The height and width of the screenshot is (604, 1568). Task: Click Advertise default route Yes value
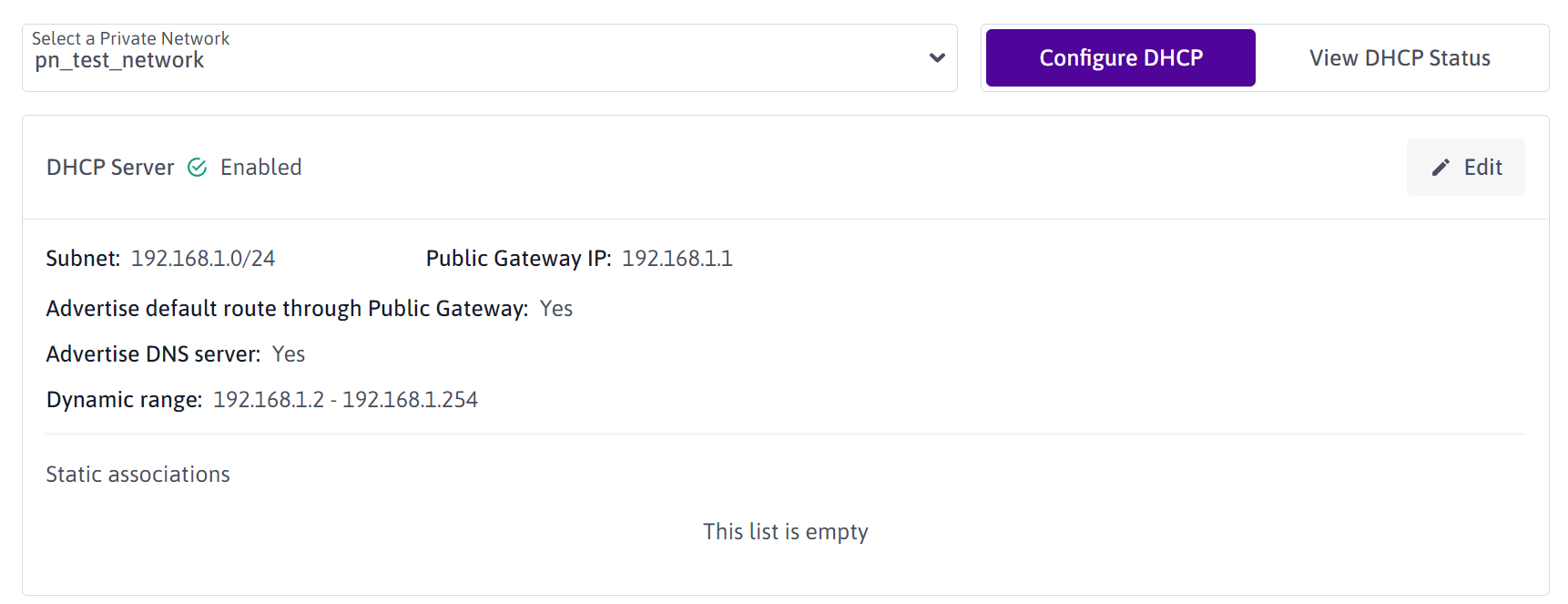tap(556, 308)
